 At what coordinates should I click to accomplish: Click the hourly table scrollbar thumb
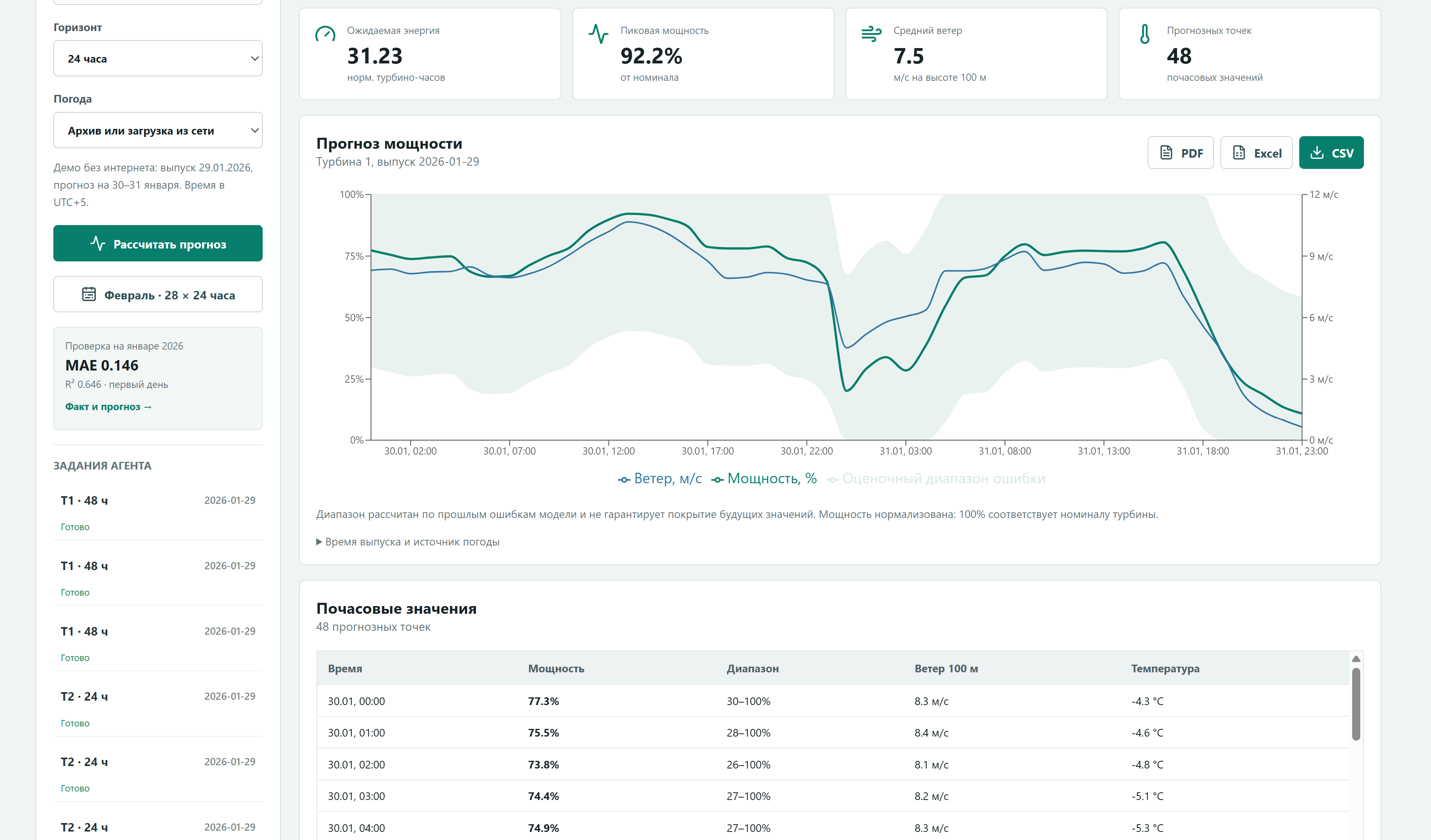click(1356, 704)
